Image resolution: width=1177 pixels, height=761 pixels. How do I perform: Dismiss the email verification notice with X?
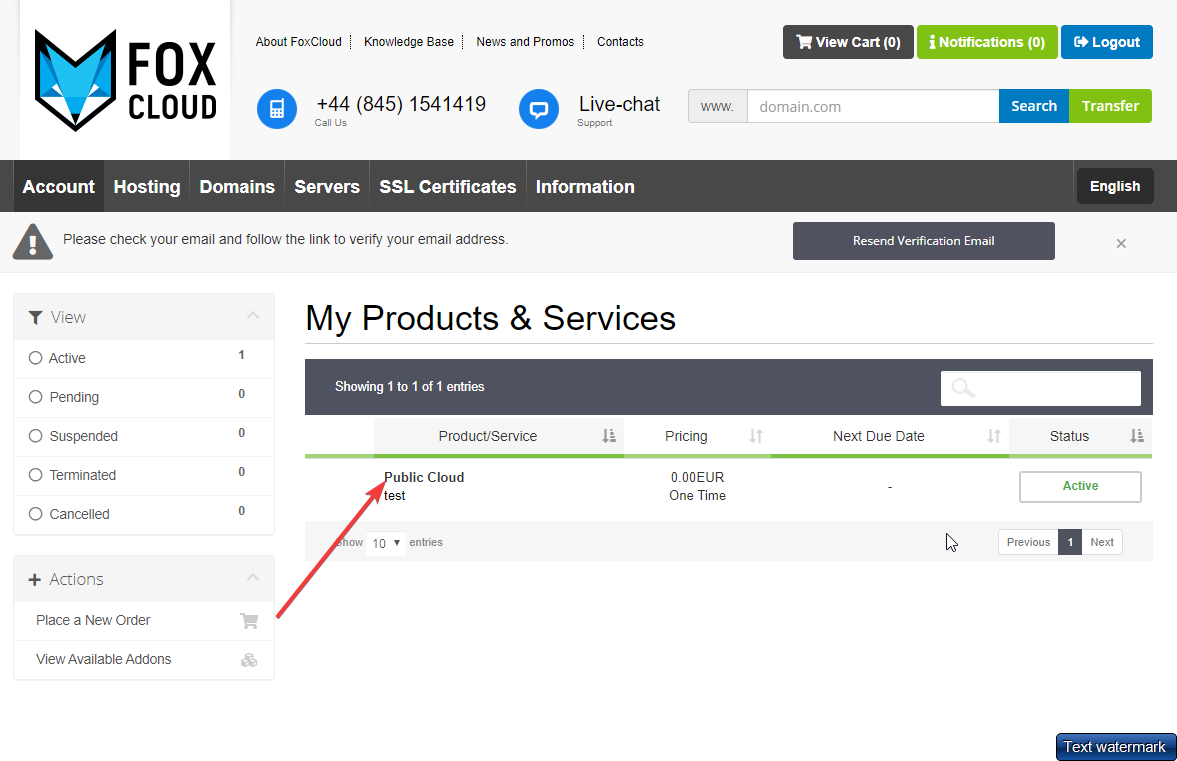tap(1121, 243)
